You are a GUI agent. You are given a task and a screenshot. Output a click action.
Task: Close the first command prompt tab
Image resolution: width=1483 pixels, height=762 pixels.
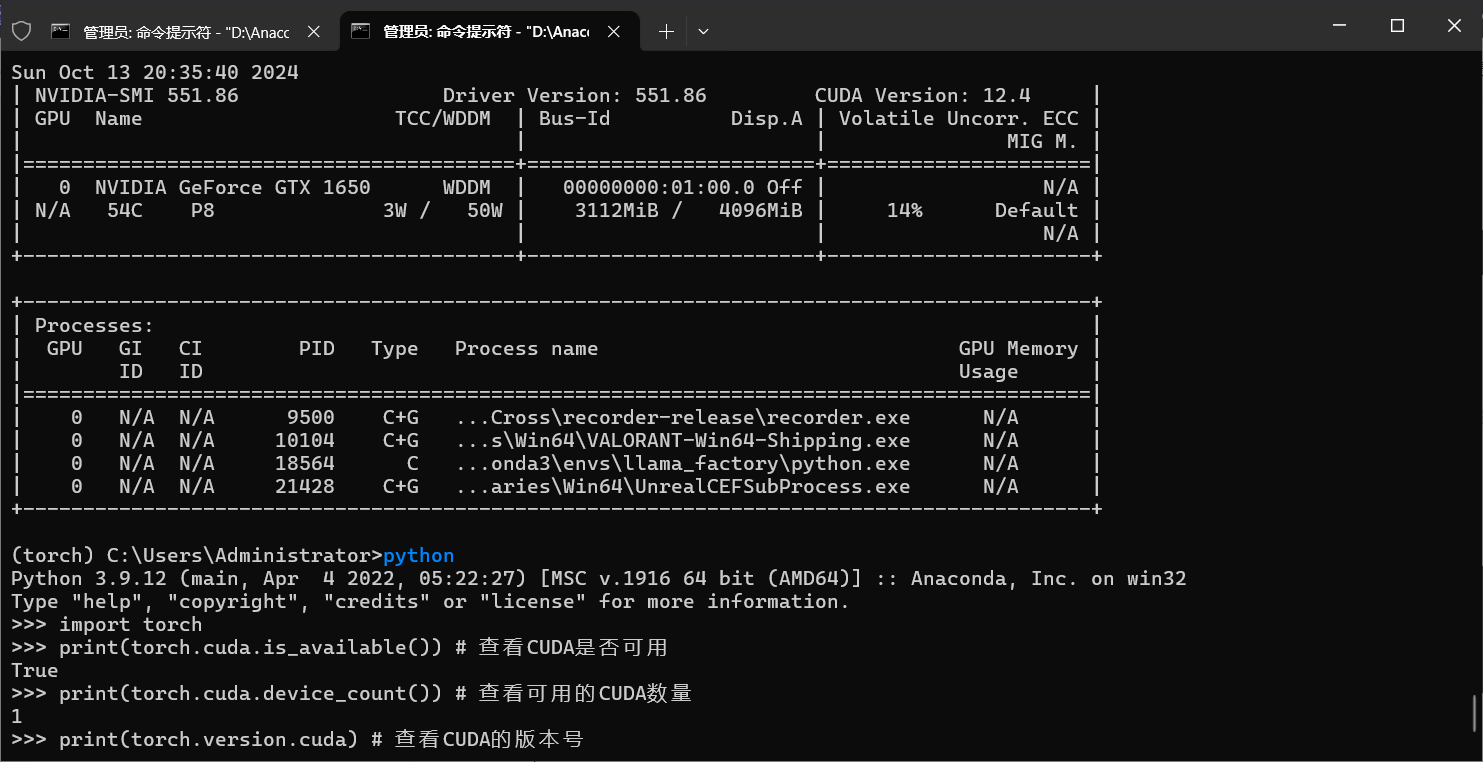click(x=313, y=32)
